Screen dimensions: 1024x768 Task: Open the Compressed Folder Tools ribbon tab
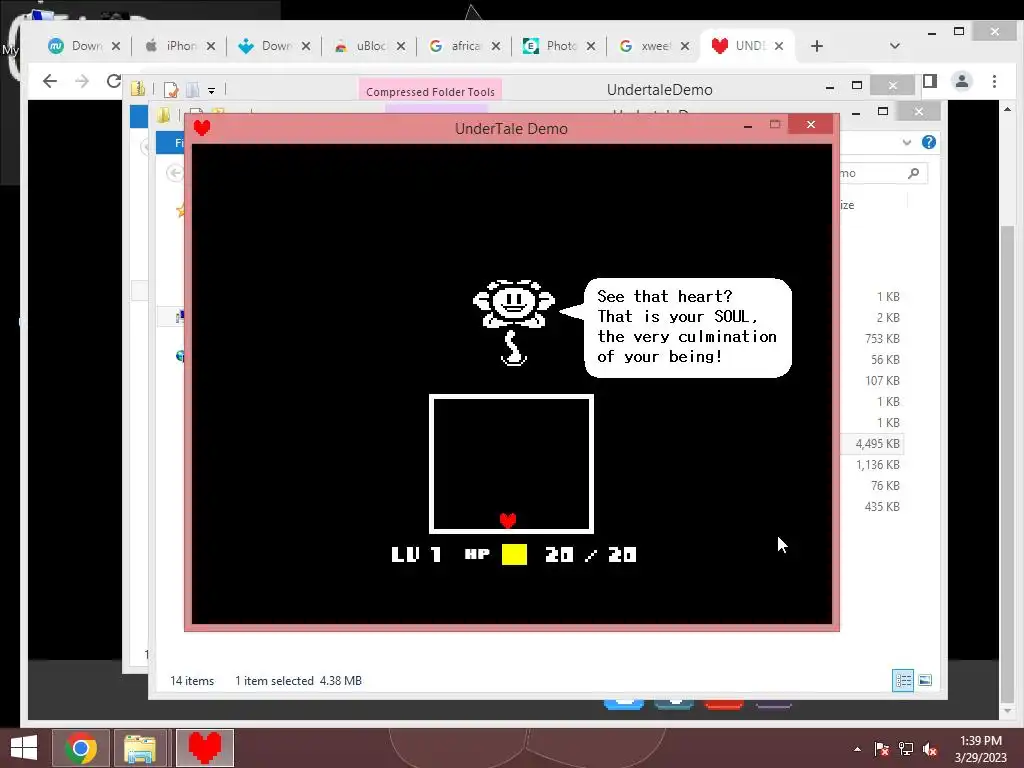430,91
